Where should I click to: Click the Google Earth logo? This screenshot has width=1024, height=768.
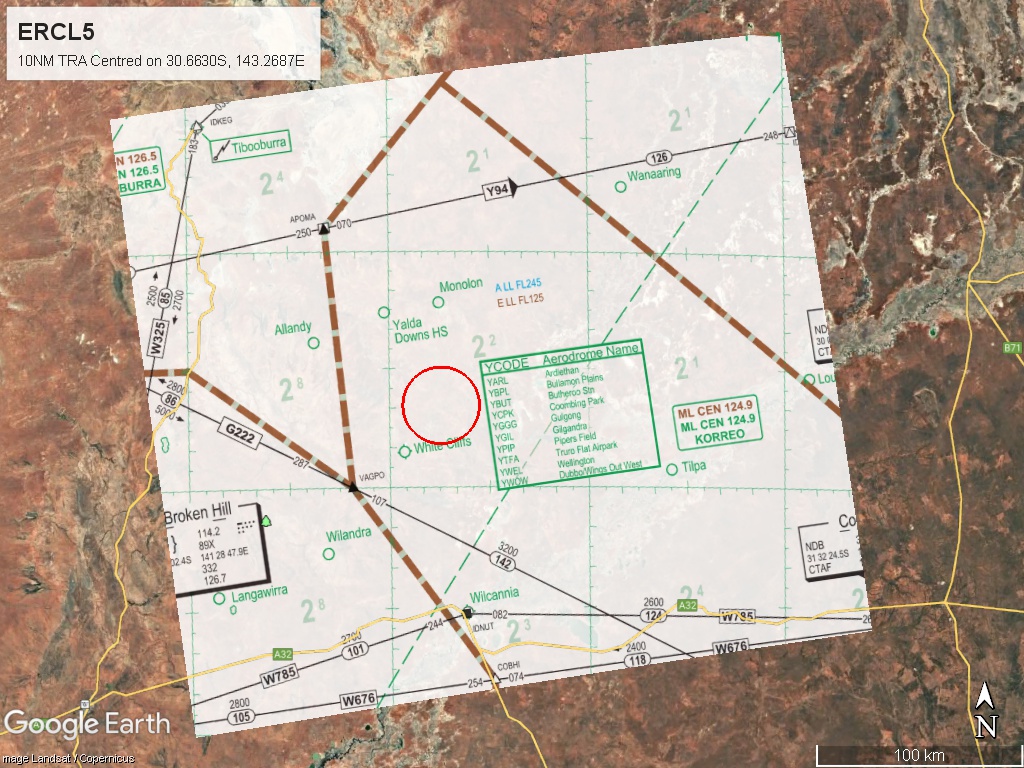click(86, 724)
